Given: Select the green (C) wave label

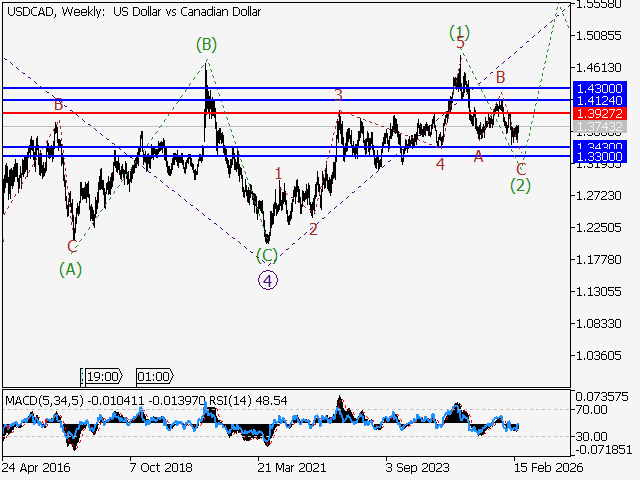Looking at the screenshot, I should [266, 254].
